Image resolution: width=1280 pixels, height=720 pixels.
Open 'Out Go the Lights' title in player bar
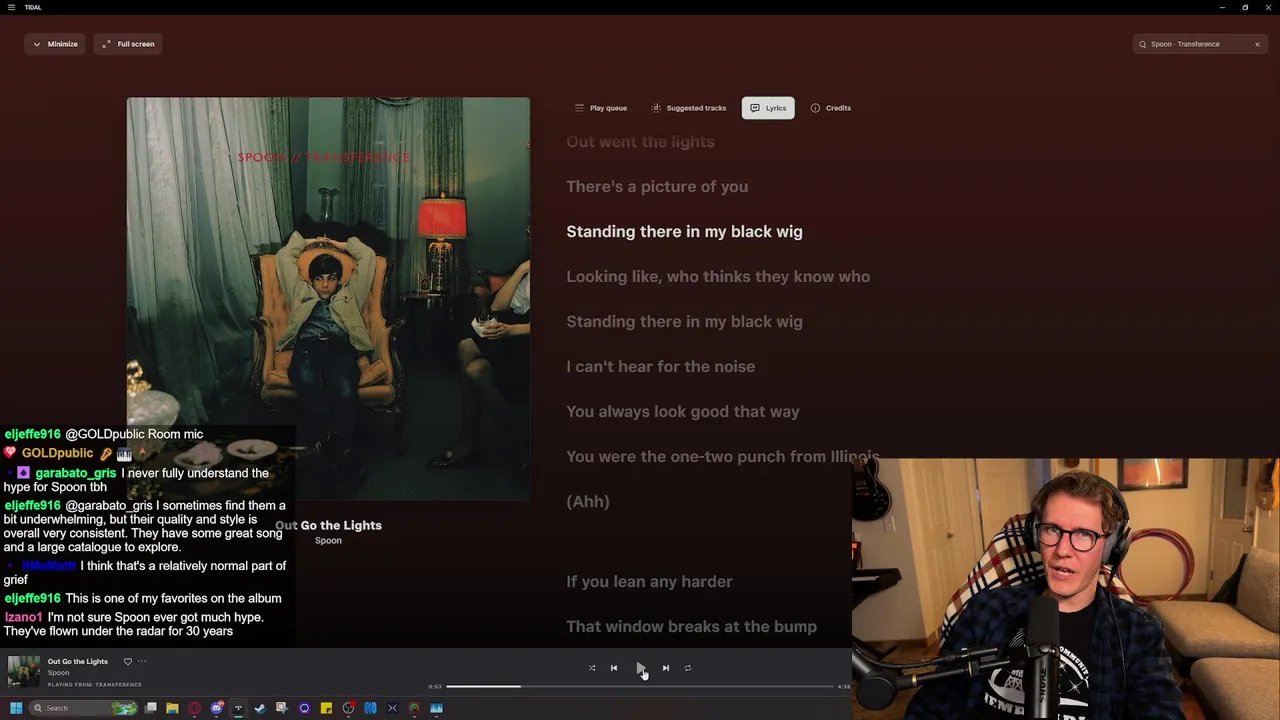point(77,661)
